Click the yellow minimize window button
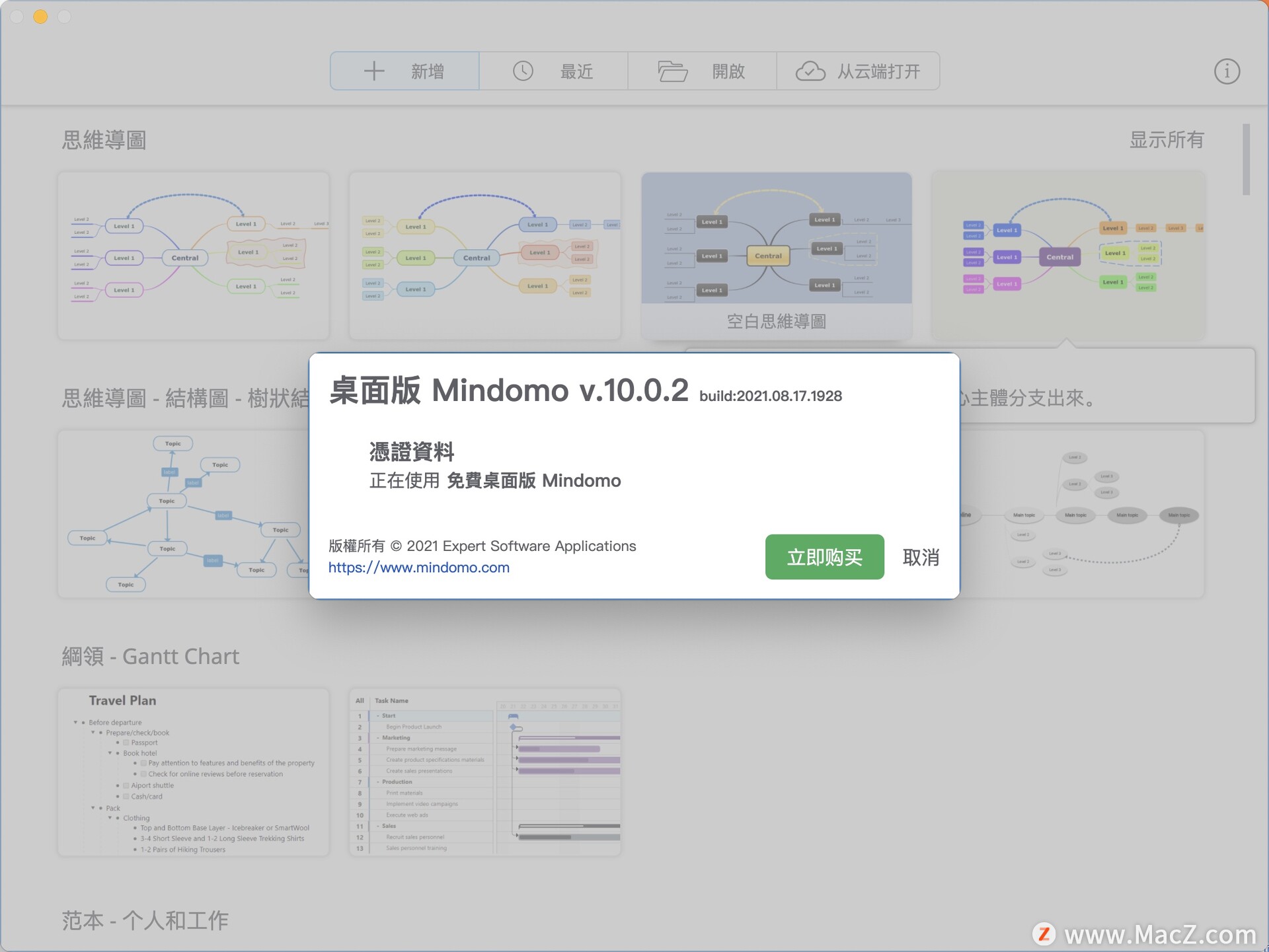 [x=40, y=17]
